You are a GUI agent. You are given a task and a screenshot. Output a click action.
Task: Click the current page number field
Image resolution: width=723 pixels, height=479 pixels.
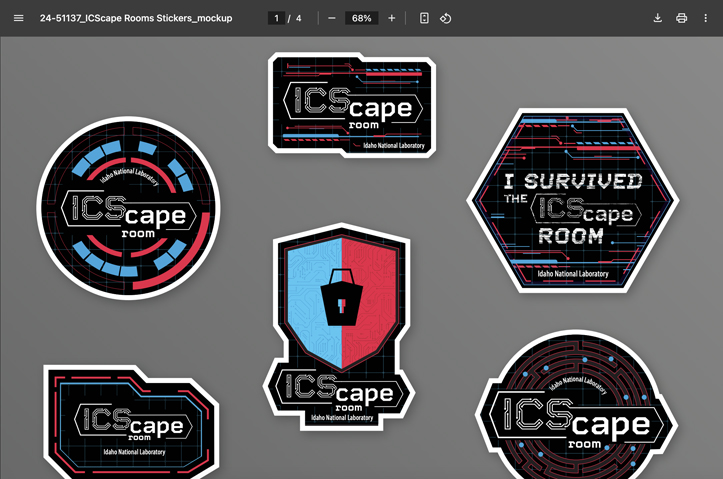pyautogui.click(x=277, y=18)
